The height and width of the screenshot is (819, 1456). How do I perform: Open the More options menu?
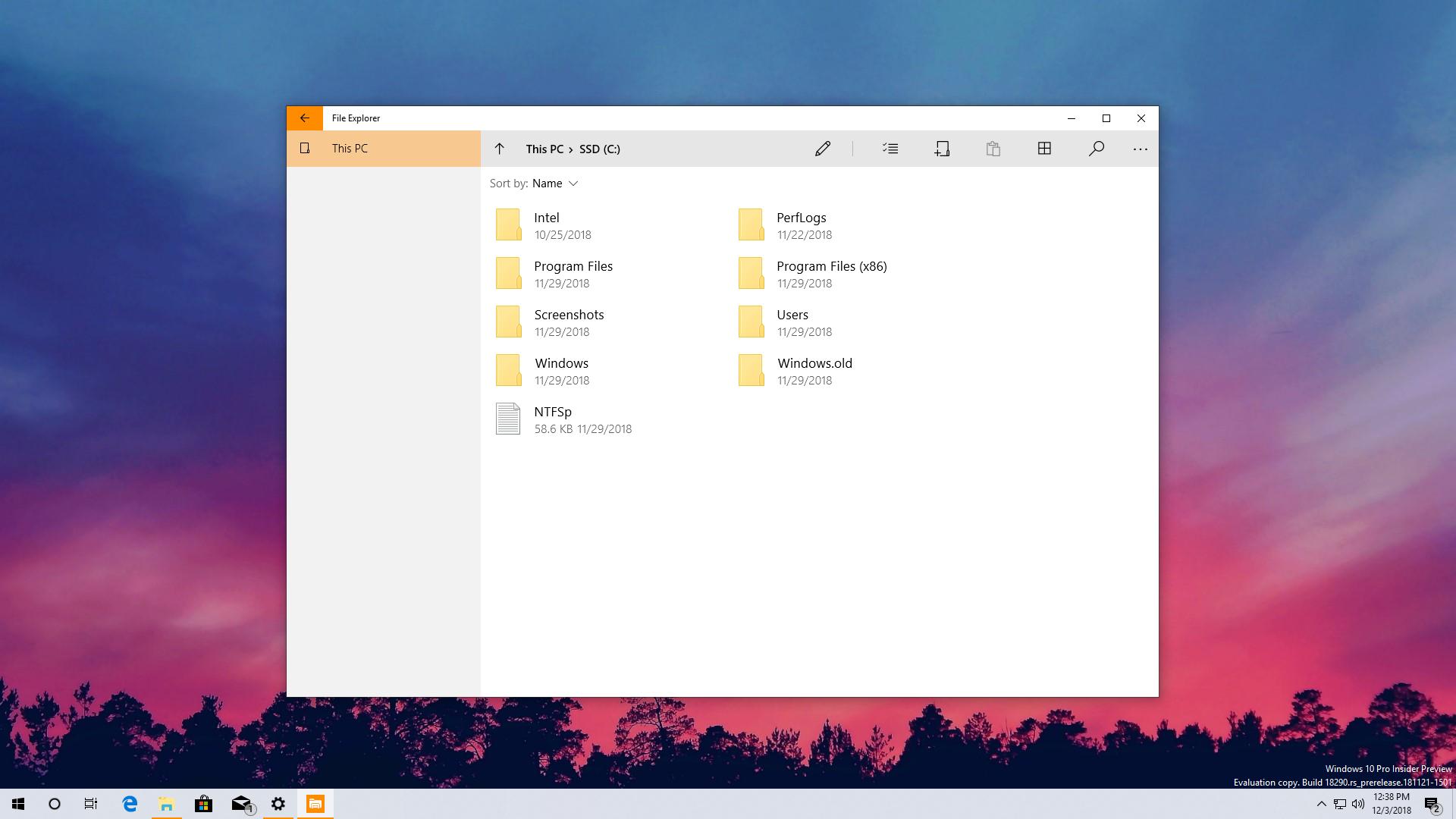(x=1141, y=149)
